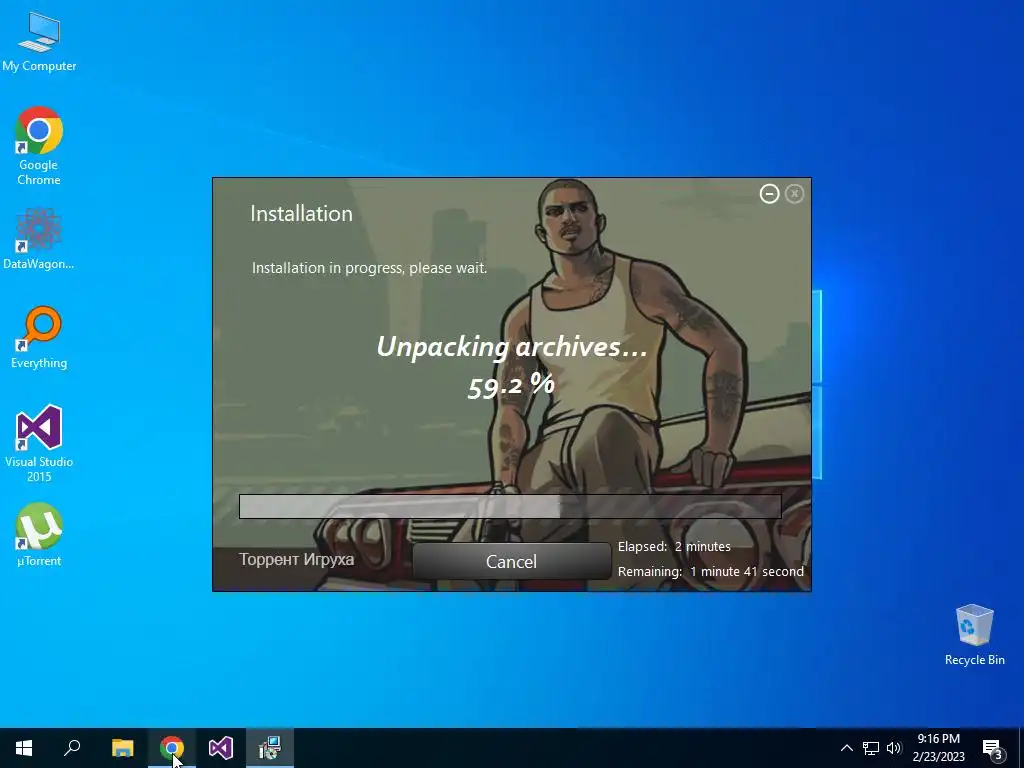The width and height of the screenshot is (1024, 768).
Task: Click the Торрент Игруха label
Action: pyautogui.click(x=296, y=560)
